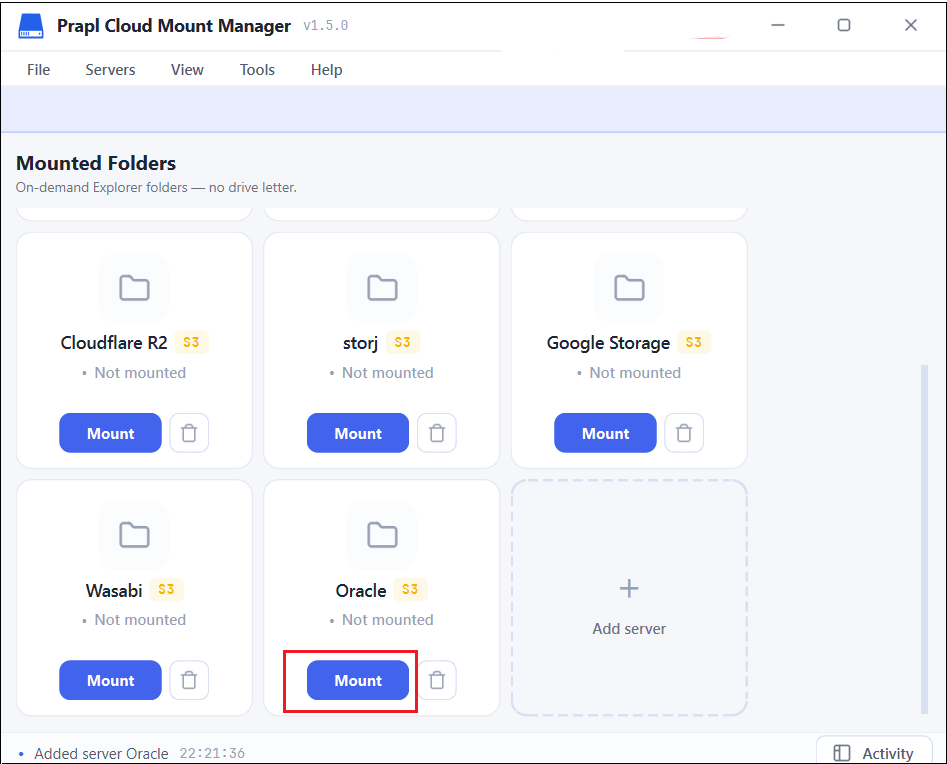947x764 pixels.
Task: Click the S3 badge beside Wasabi
Action: click(x=166, y=589)
